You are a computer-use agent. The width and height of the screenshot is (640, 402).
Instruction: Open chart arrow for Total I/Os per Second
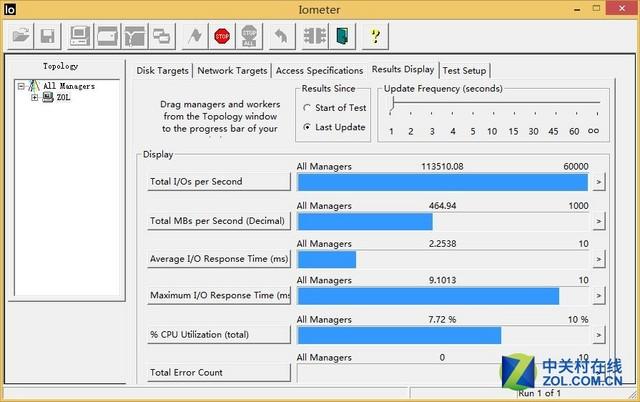click(598, 182)
